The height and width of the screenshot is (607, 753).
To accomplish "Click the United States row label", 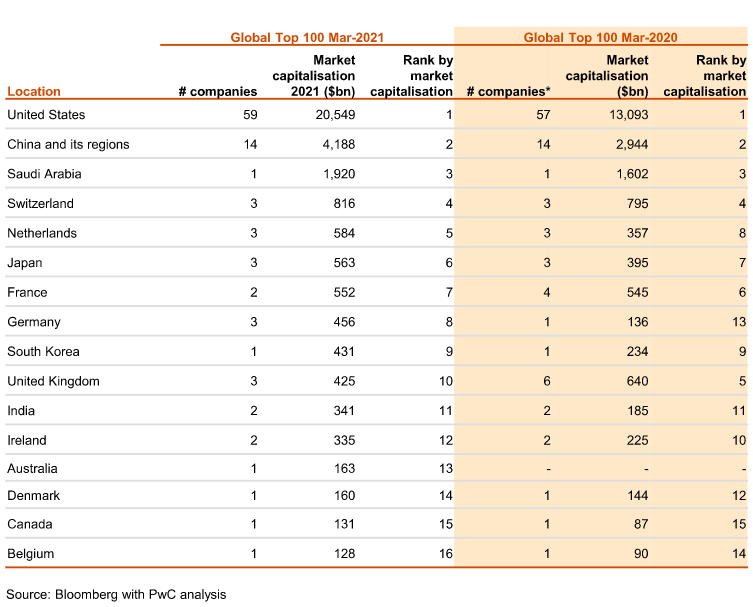I will 46,115.
